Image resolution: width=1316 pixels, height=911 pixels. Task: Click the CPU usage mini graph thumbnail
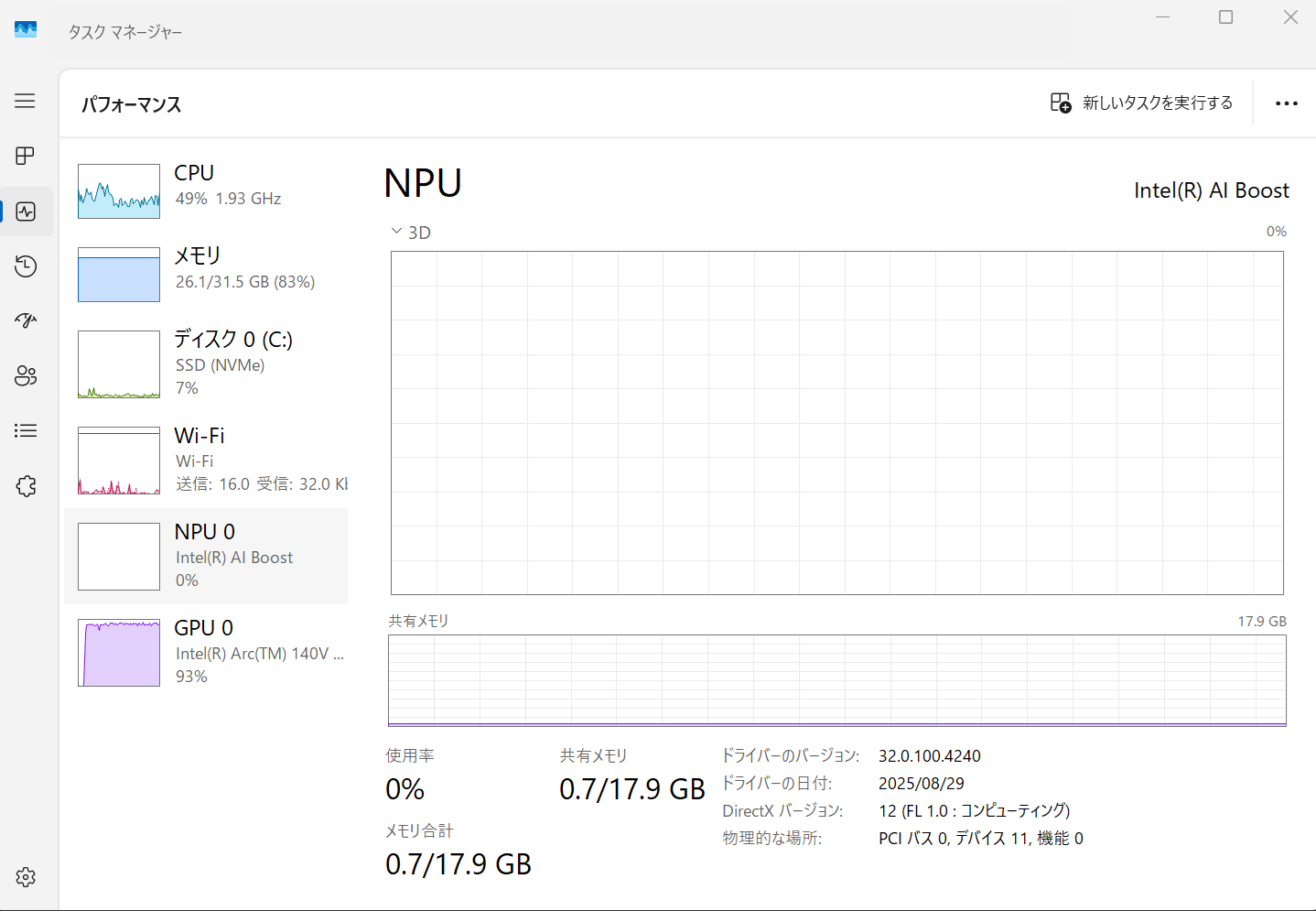click(119, 191)
